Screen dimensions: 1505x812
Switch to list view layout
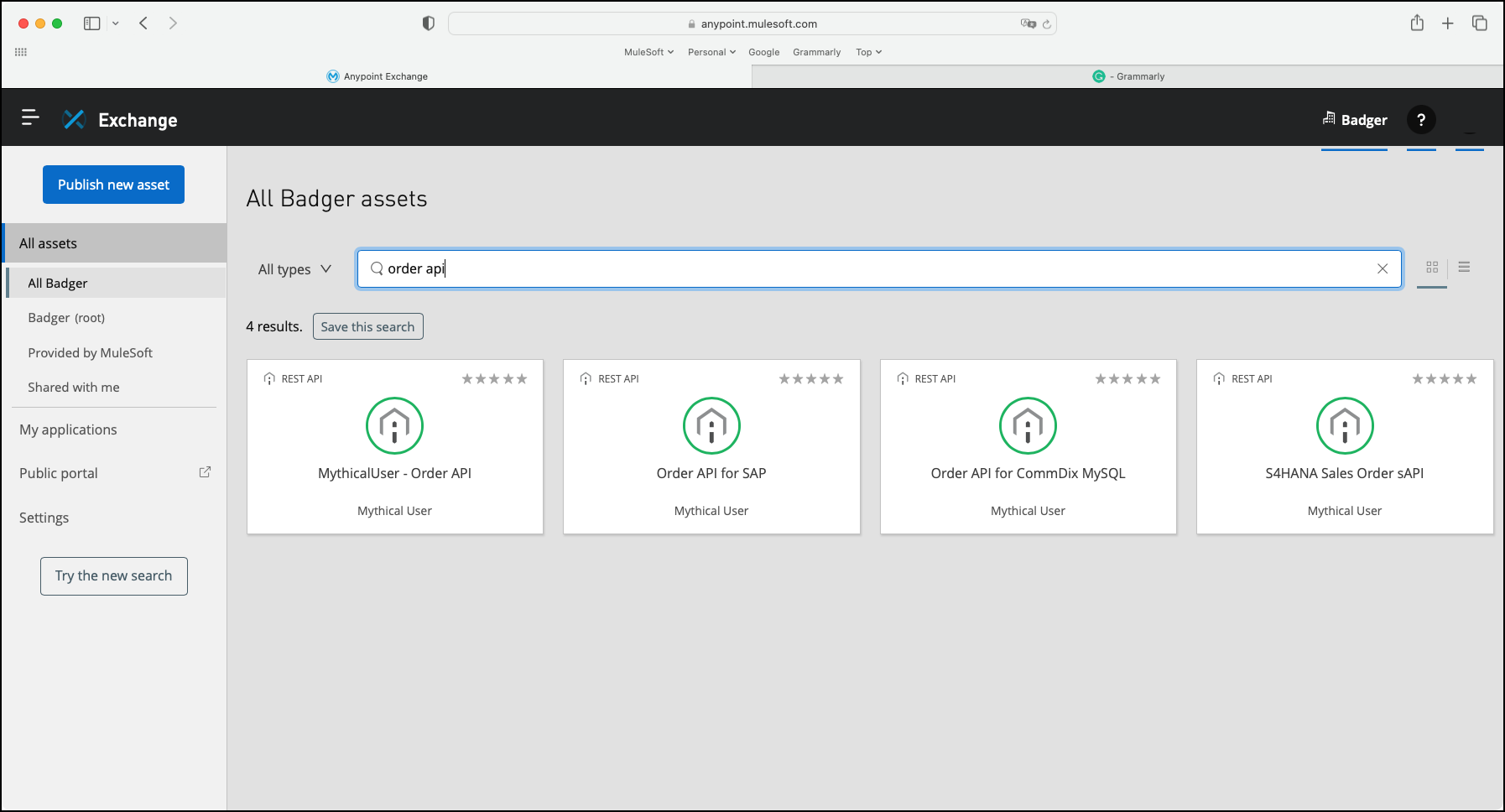click(x=1464, y=267)
